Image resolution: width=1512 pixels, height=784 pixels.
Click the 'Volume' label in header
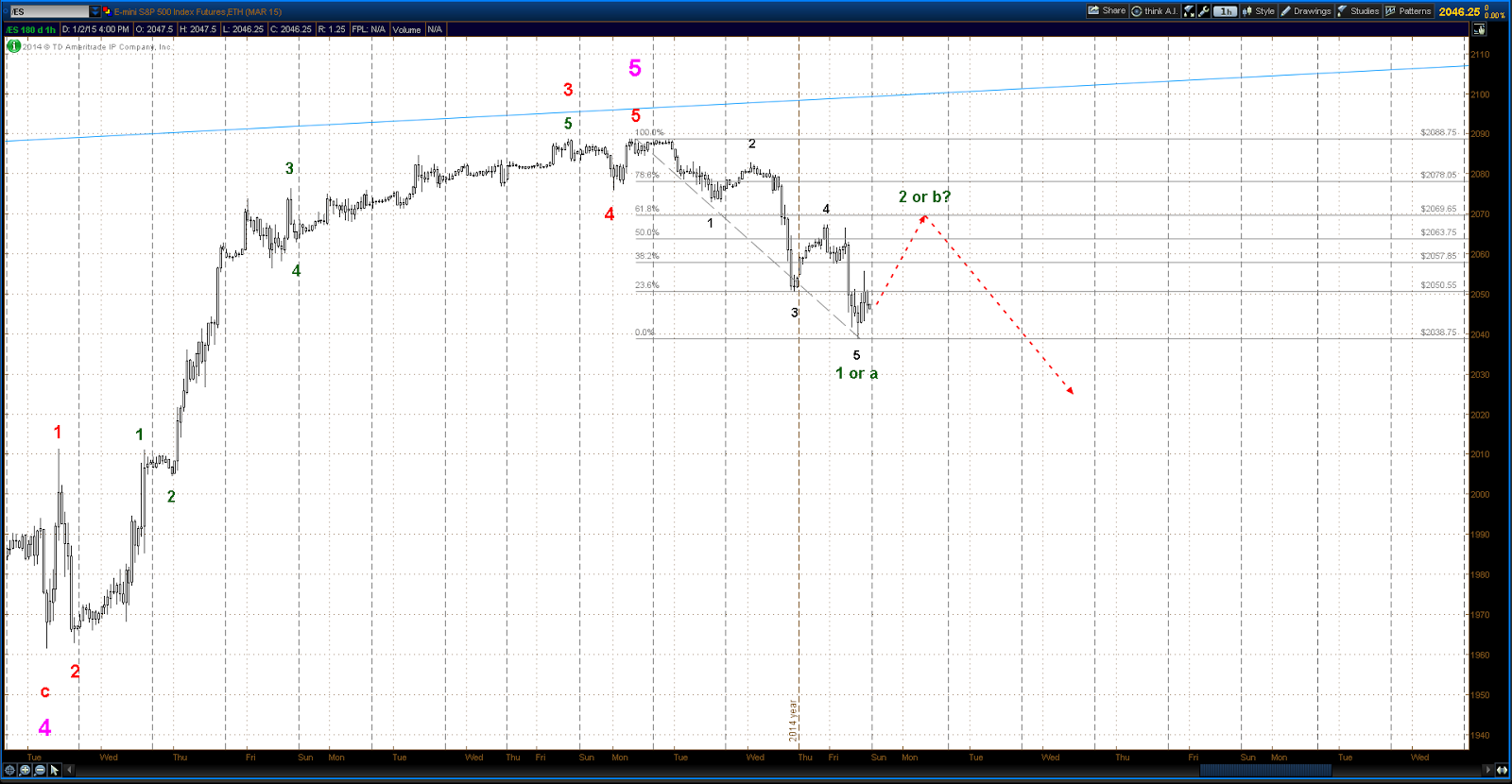click(406, 29)
